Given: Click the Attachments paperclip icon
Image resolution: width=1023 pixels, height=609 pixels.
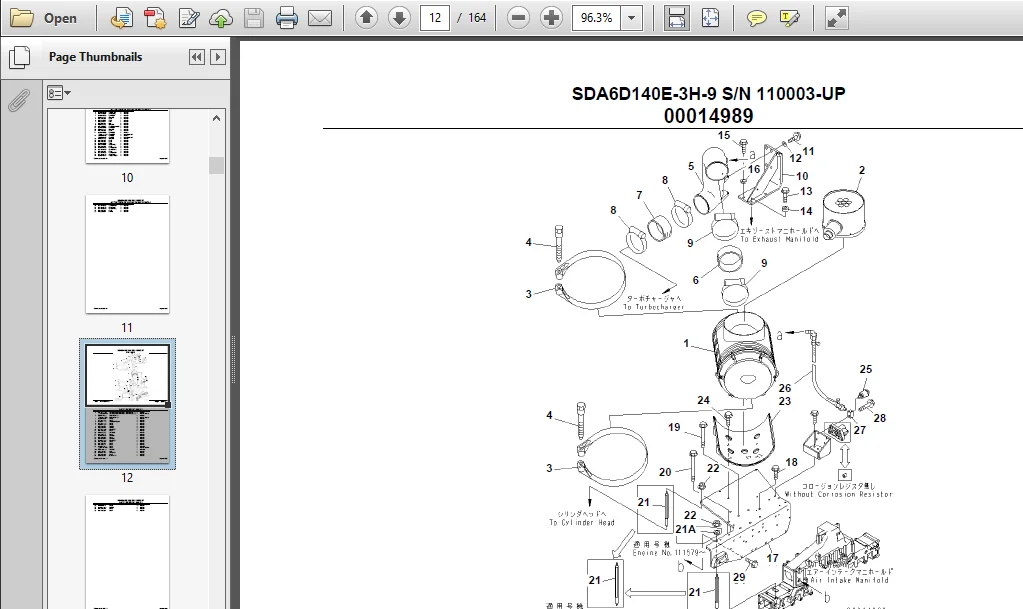Looking at the screenshot, I should [x=19, y=101].
